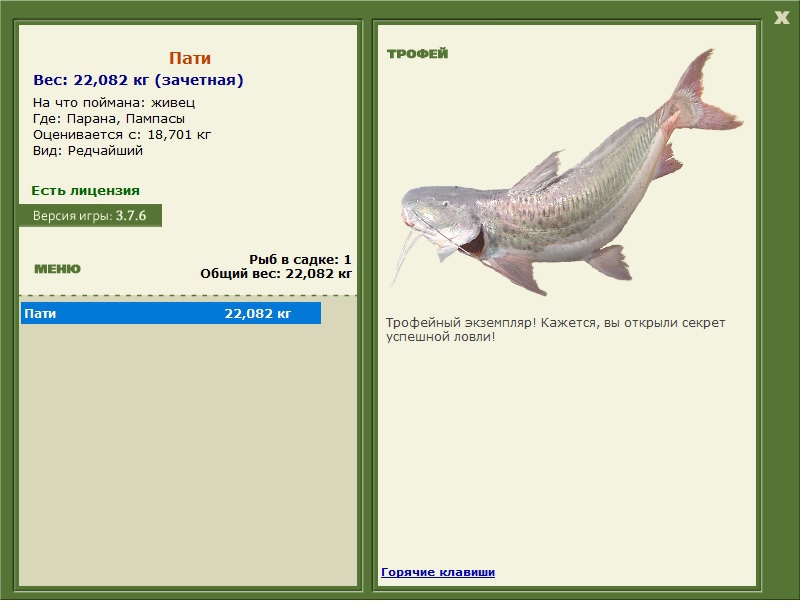Open the МЕНЮ button
Screen dimensions: 800x614
pyautogui.click(x=57, y=269)
